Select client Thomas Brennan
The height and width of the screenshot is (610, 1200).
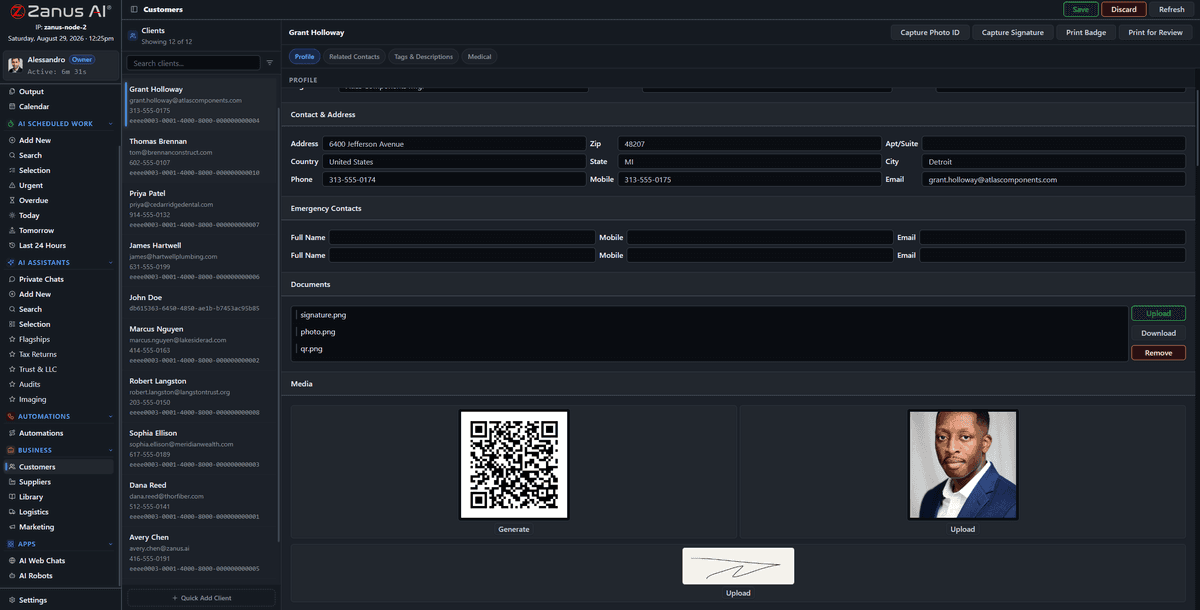click(200, 157)
